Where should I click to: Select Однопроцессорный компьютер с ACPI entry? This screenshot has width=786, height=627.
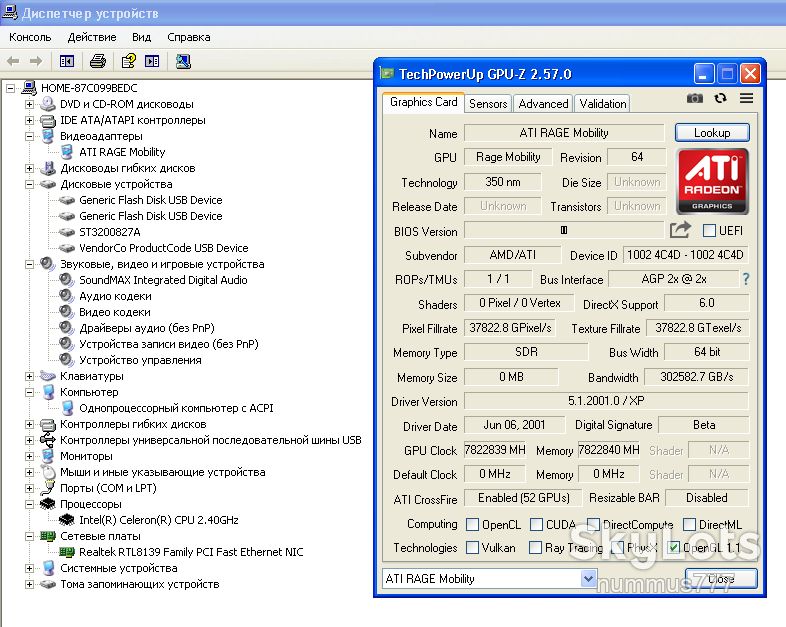(176, 408)
